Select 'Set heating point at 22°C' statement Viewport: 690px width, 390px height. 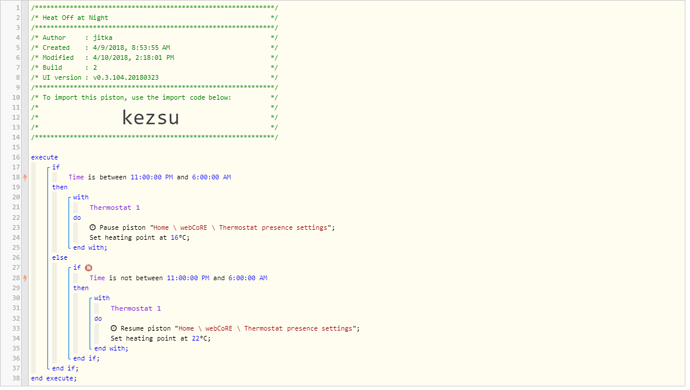click(x=161, y=338)
